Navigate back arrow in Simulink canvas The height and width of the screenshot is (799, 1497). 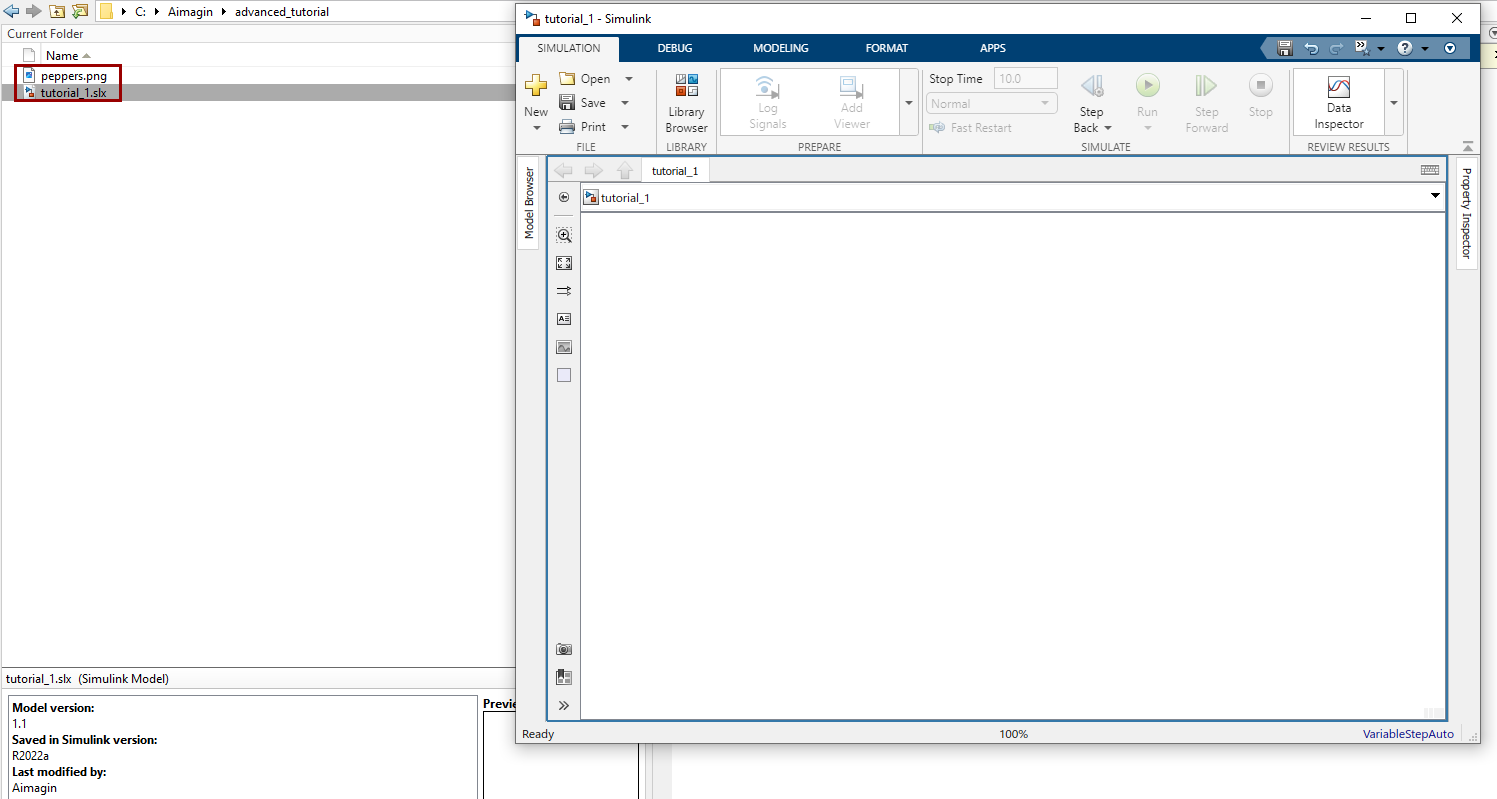click(x=563, y=171)
